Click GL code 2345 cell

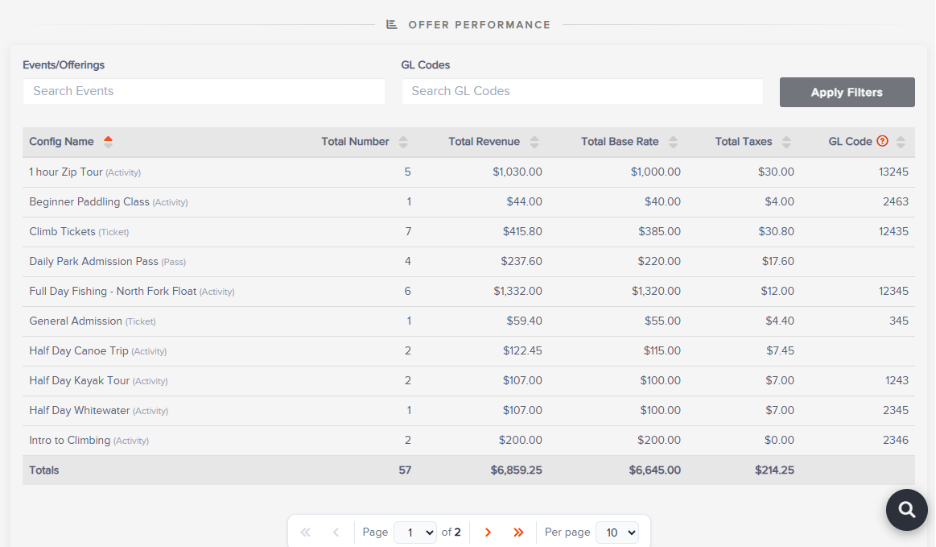(895, 411)
